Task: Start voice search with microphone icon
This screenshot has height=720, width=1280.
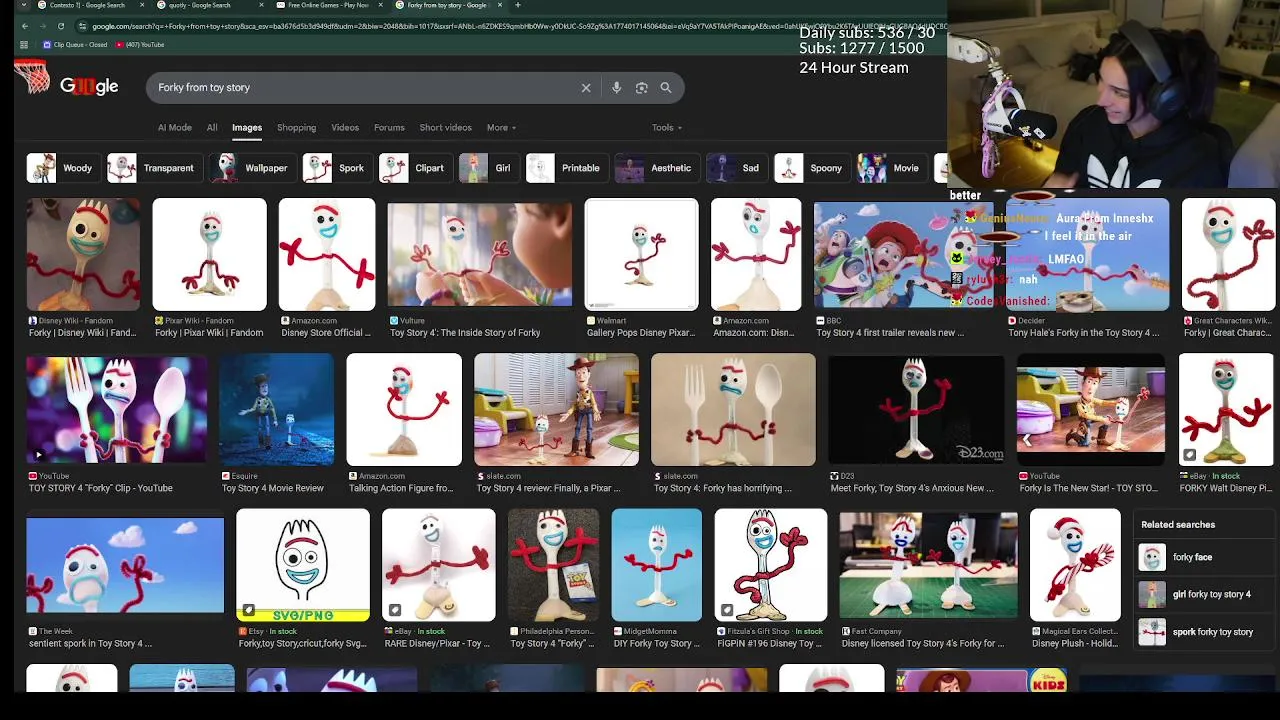Action: pos(616,88)
